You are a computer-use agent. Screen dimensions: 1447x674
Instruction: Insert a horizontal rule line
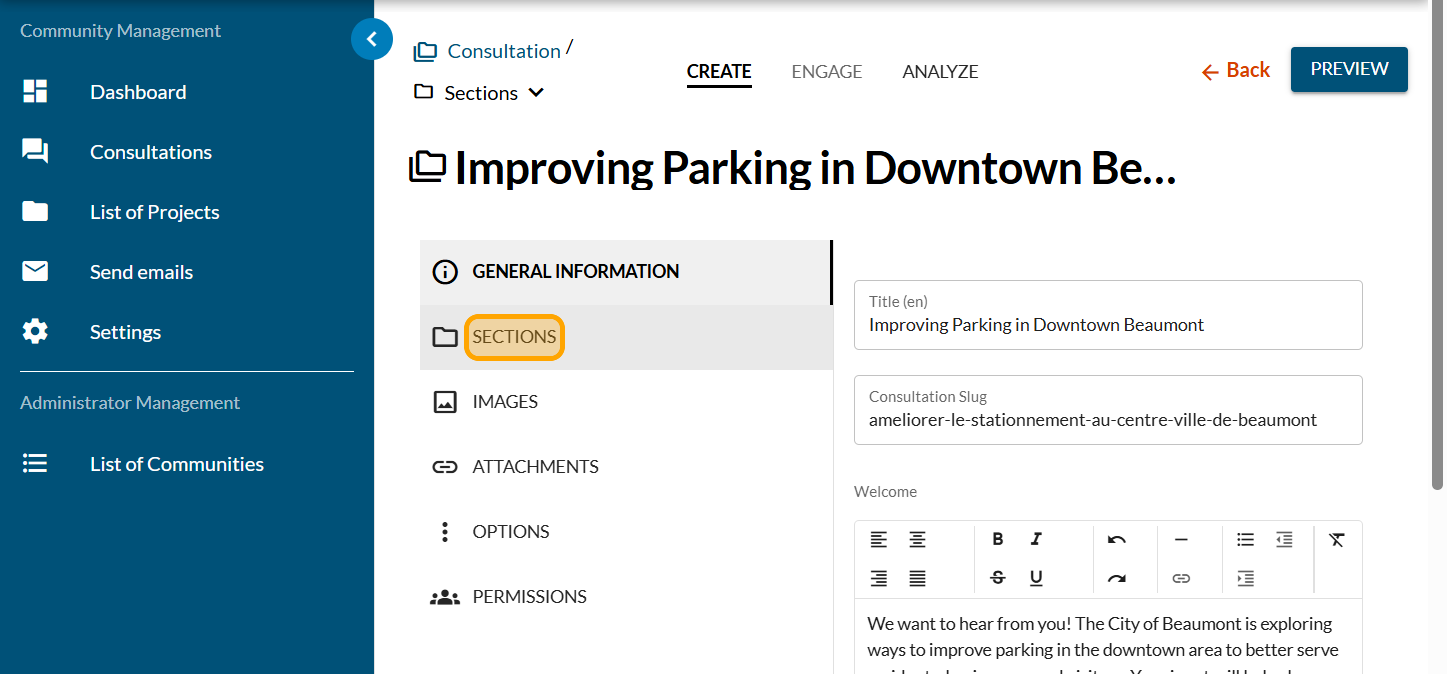point(1181,540)
